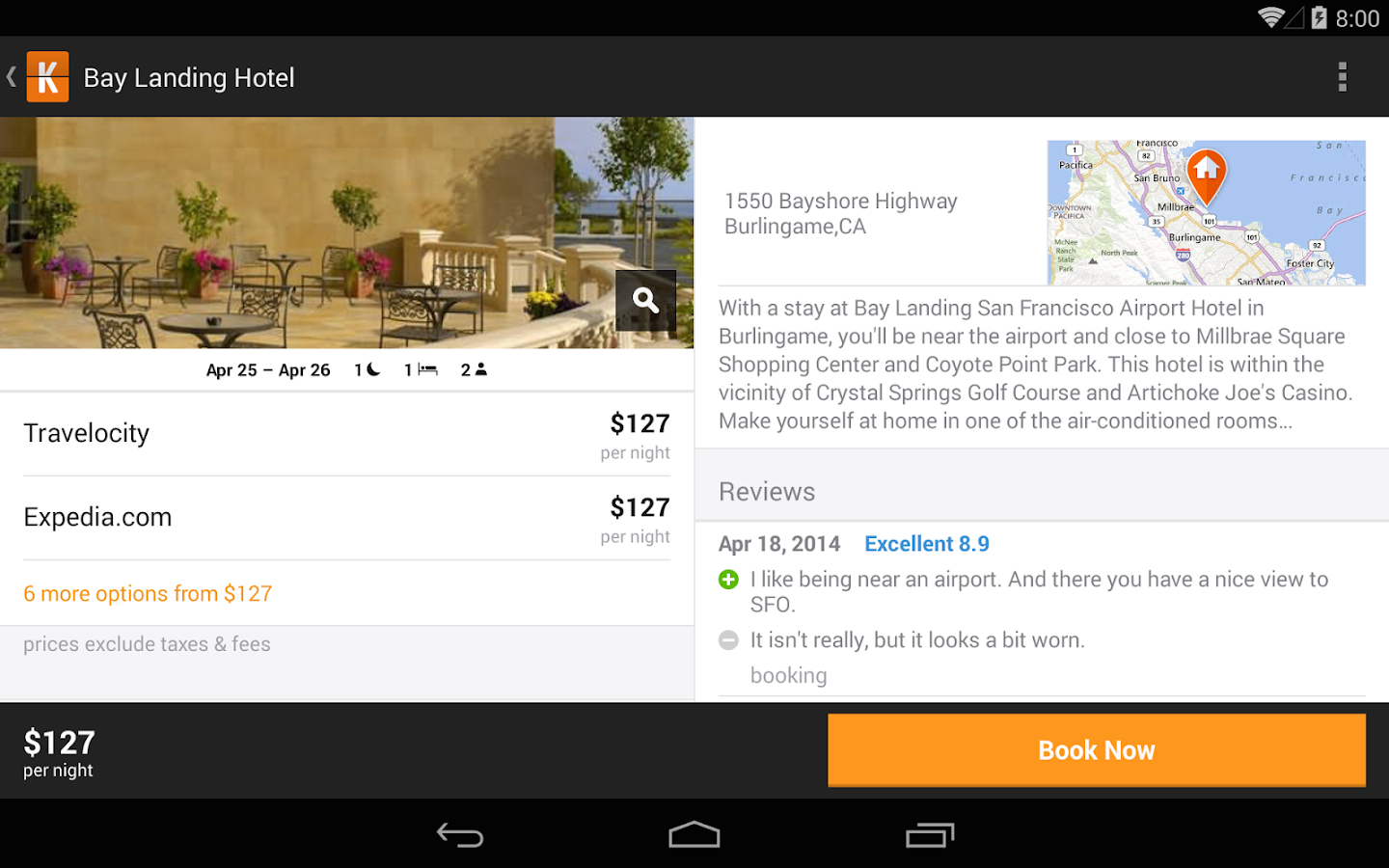The width and height of the screenshot is (1389, 868).
Task: Tap the gray minus review icon
Action: pyautogui.click(x=729, y=640)
